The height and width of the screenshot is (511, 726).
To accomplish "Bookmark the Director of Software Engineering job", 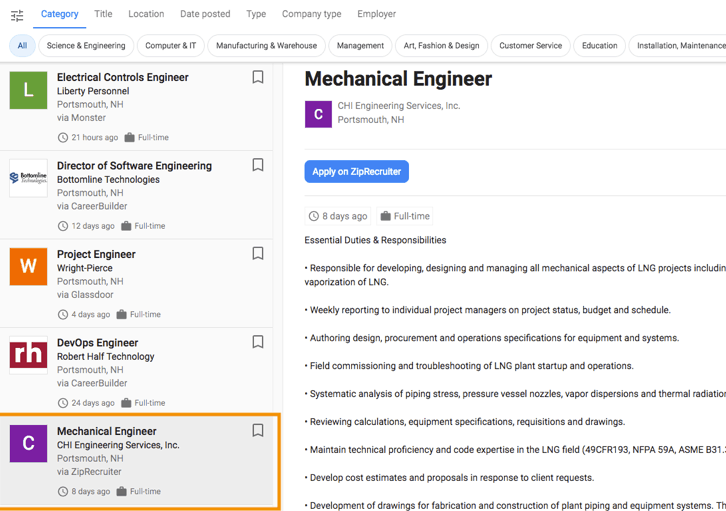I will (258, 165).
